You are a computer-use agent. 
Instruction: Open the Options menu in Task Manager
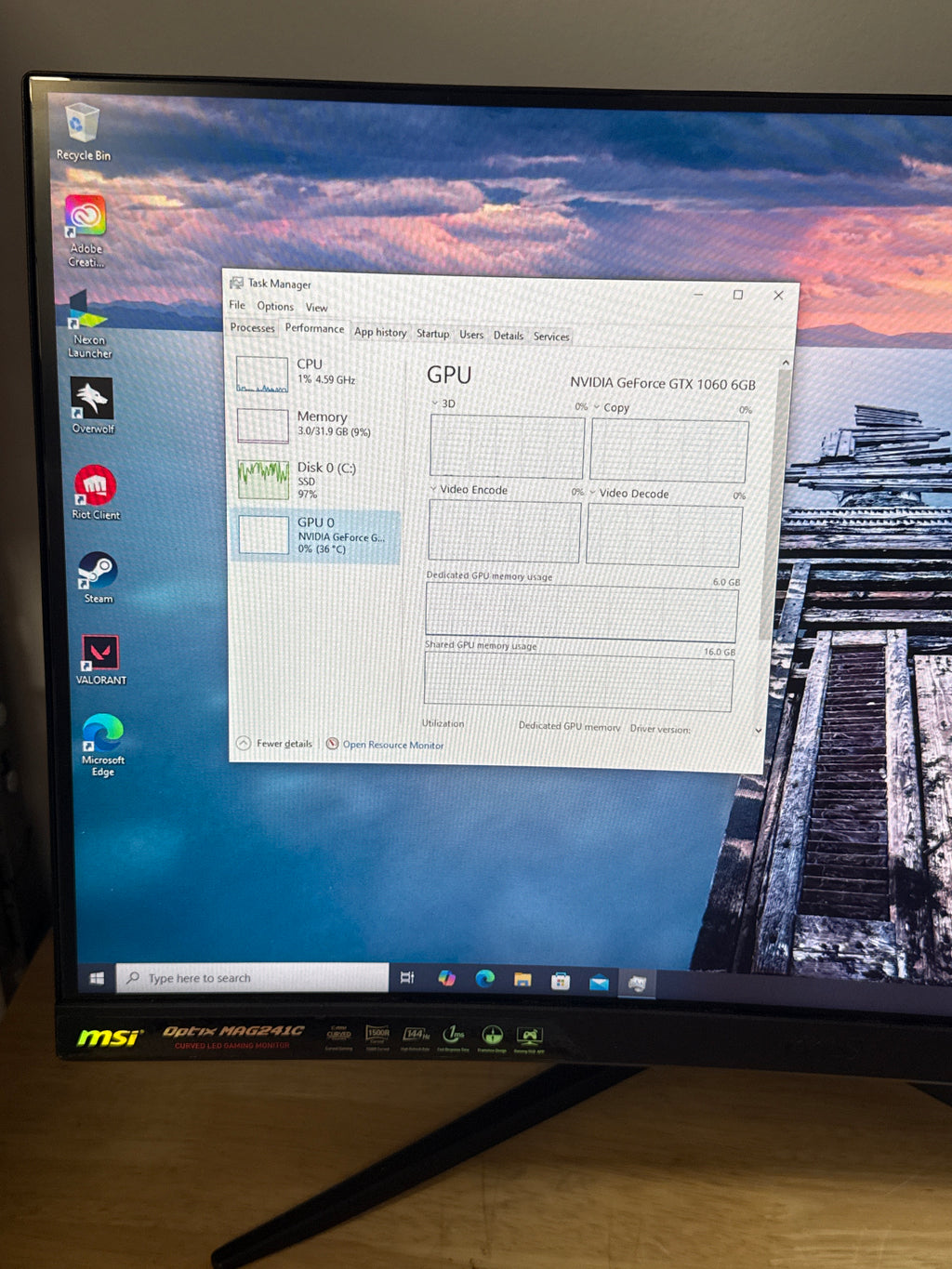coord(275,306)
